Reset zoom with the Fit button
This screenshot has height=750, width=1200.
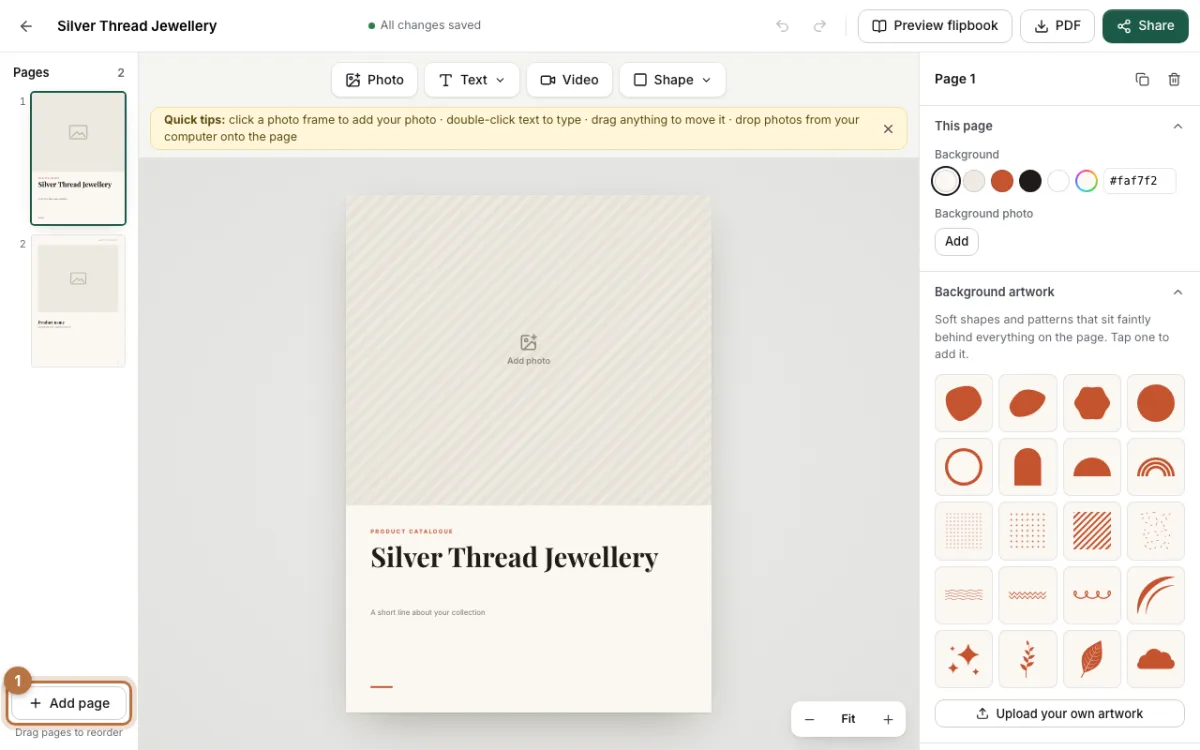point(848,719)
